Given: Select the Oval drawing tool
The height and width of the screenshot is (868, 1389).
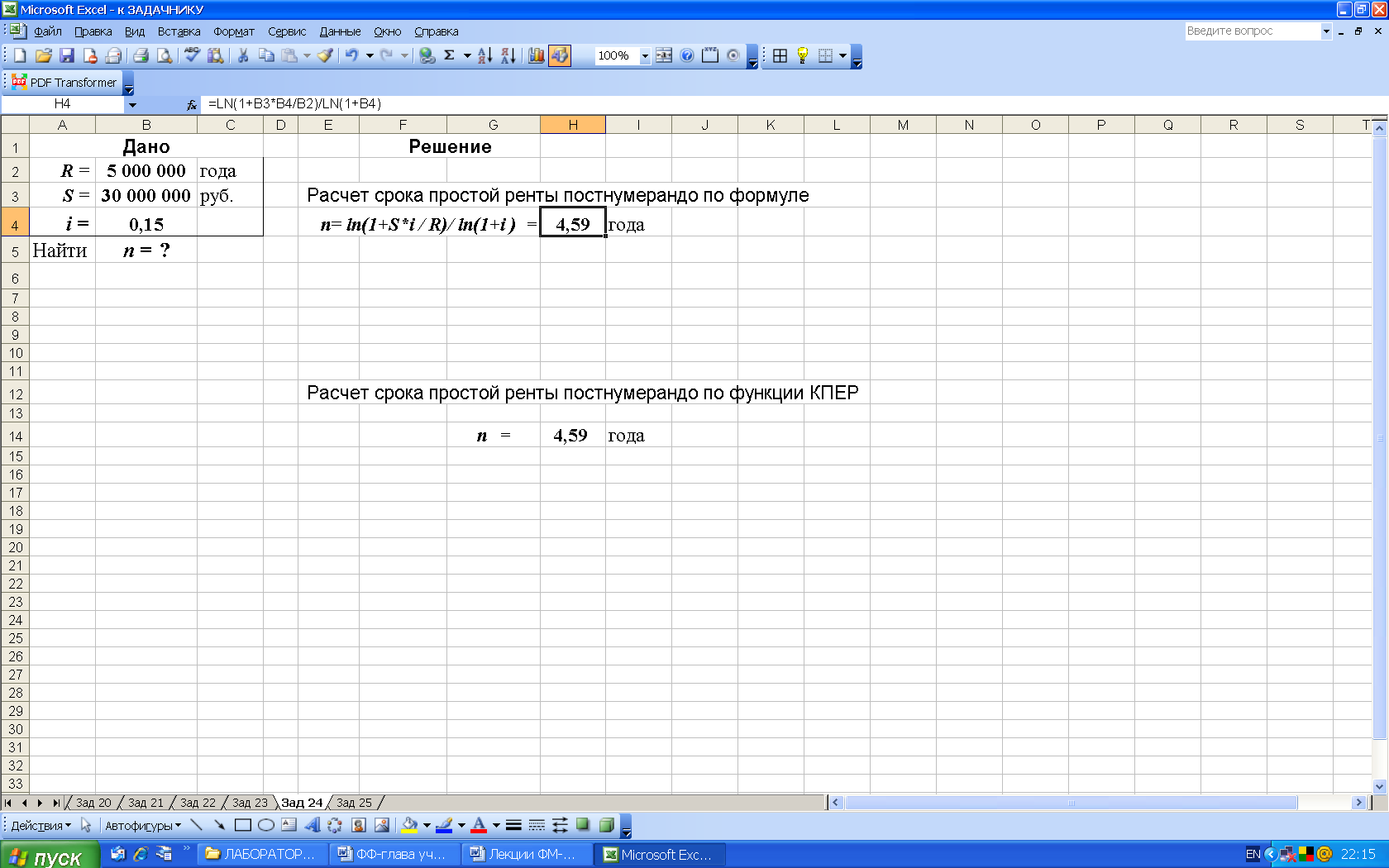Looking at the screenshot, I should tap(265, 825).
